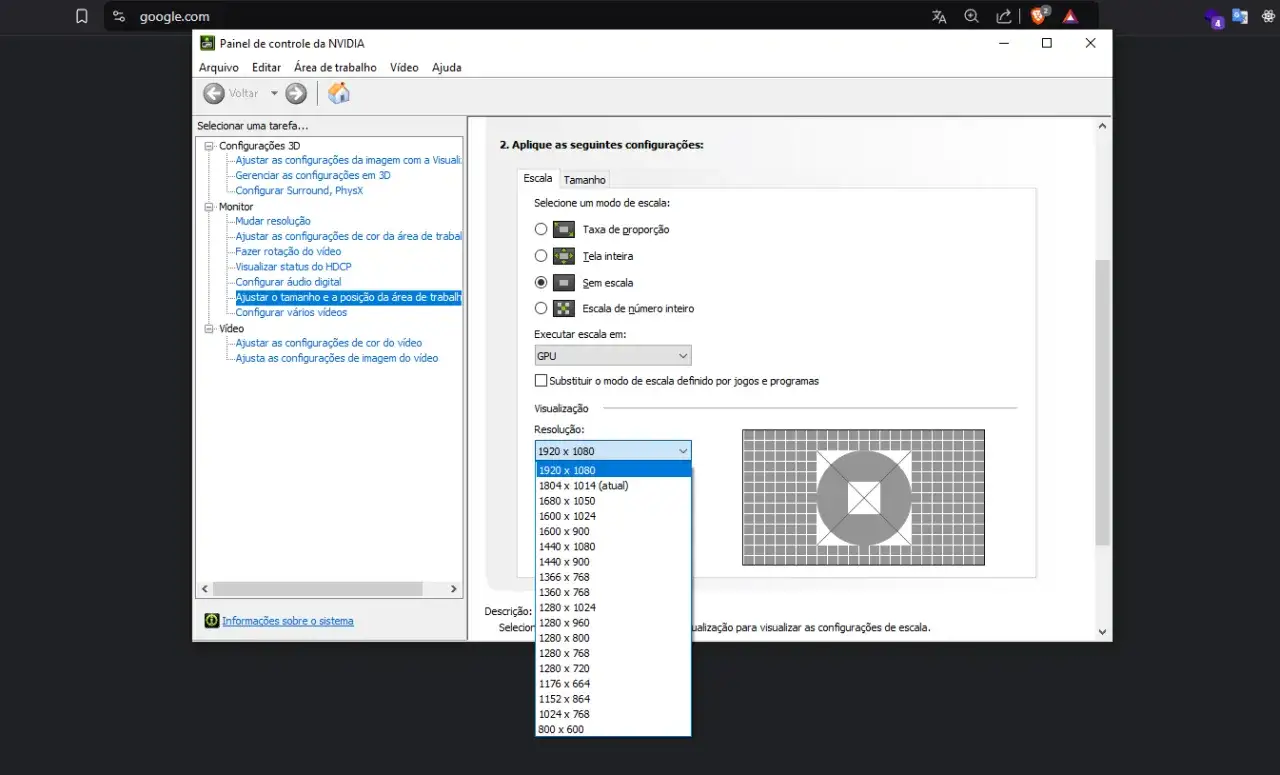Click the Home icon in the NVIDIA toolbar
1280x775 pixels.
339,93
